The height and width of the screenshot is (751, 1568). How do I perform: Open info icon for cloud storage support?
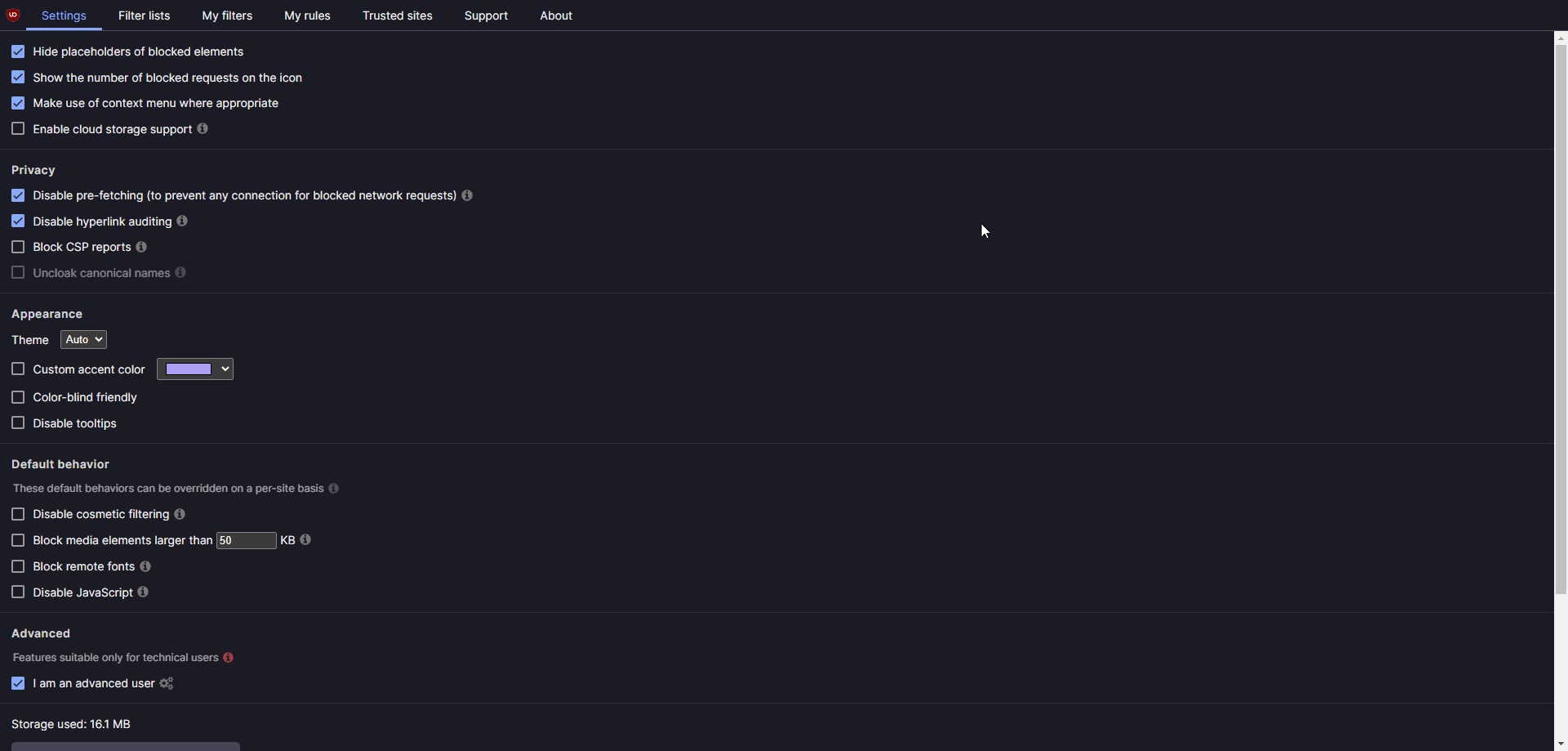[203, 128]
